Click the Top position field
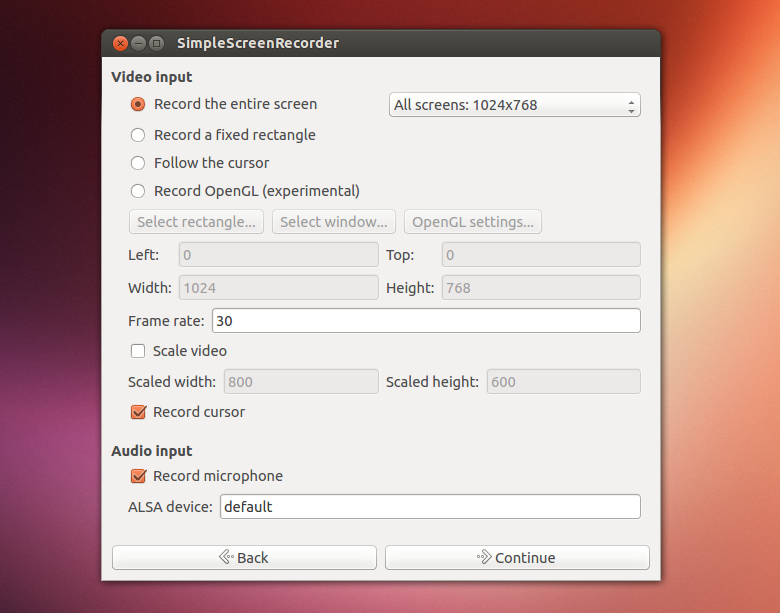 [x=541, y=255]
